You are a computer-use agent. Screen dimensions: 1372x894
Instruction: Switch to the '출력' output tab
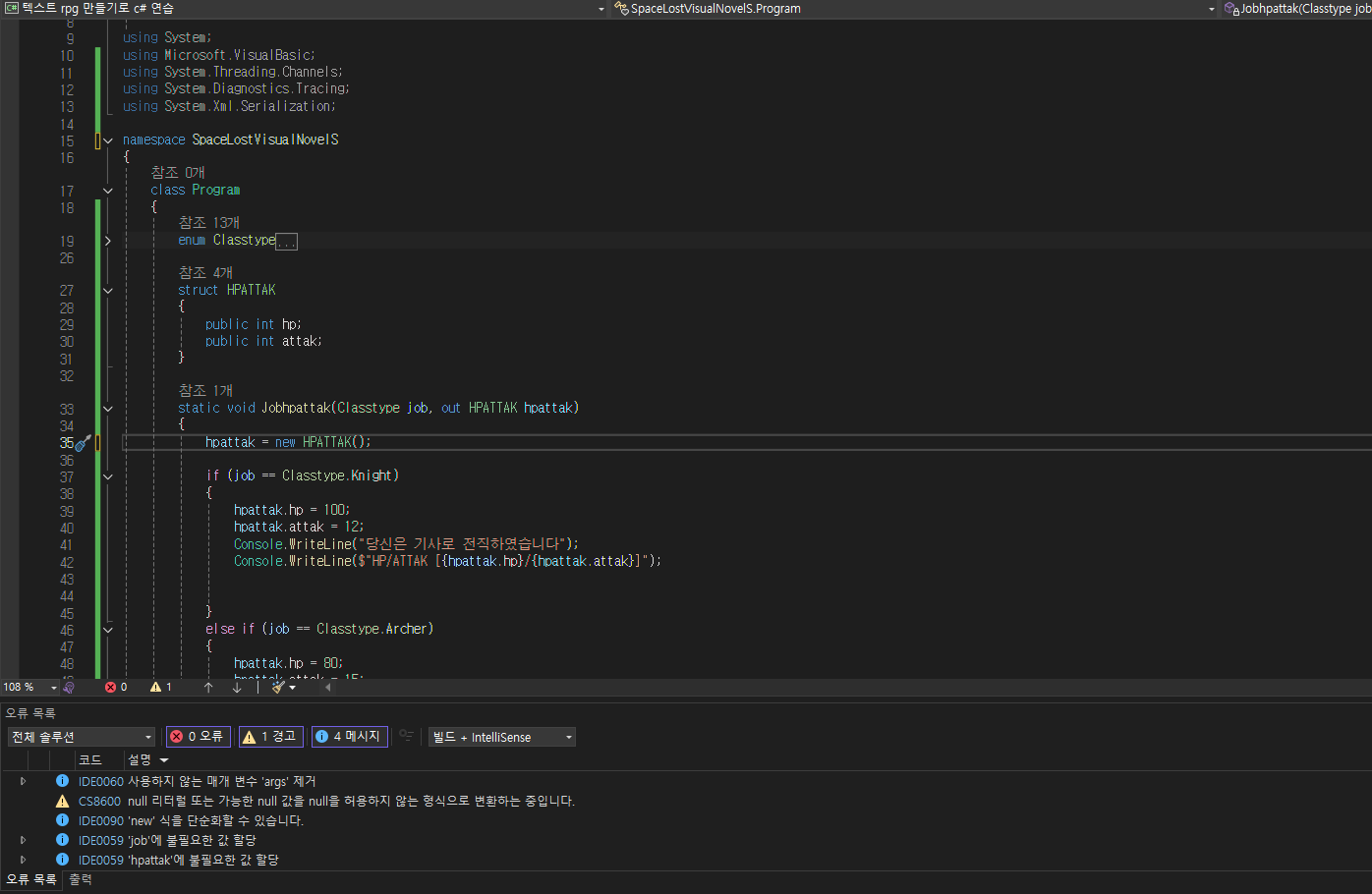81,880
